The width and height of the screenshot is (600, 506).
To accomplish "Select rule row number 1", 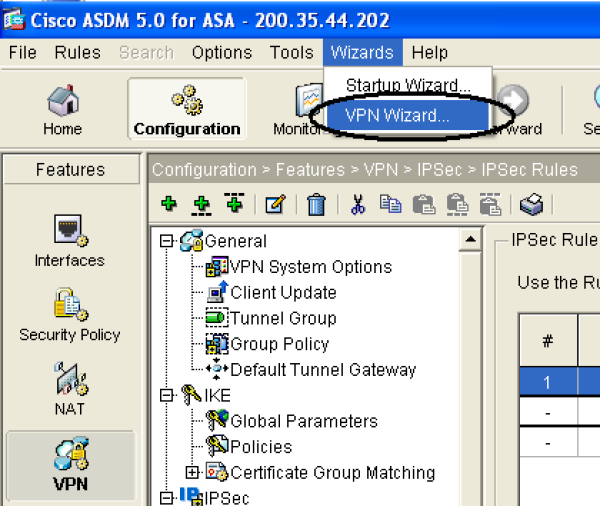I will (560, 382).
